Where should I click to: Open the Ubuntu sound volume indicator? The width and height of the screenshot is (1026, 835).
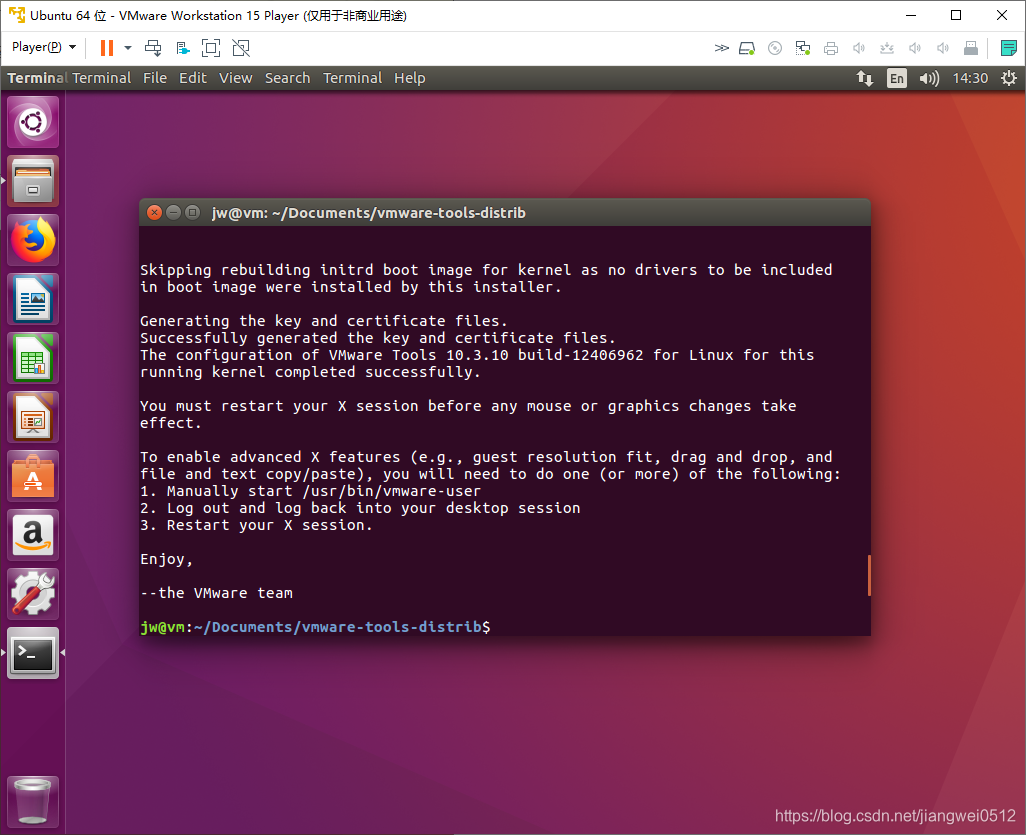(929, 79)
